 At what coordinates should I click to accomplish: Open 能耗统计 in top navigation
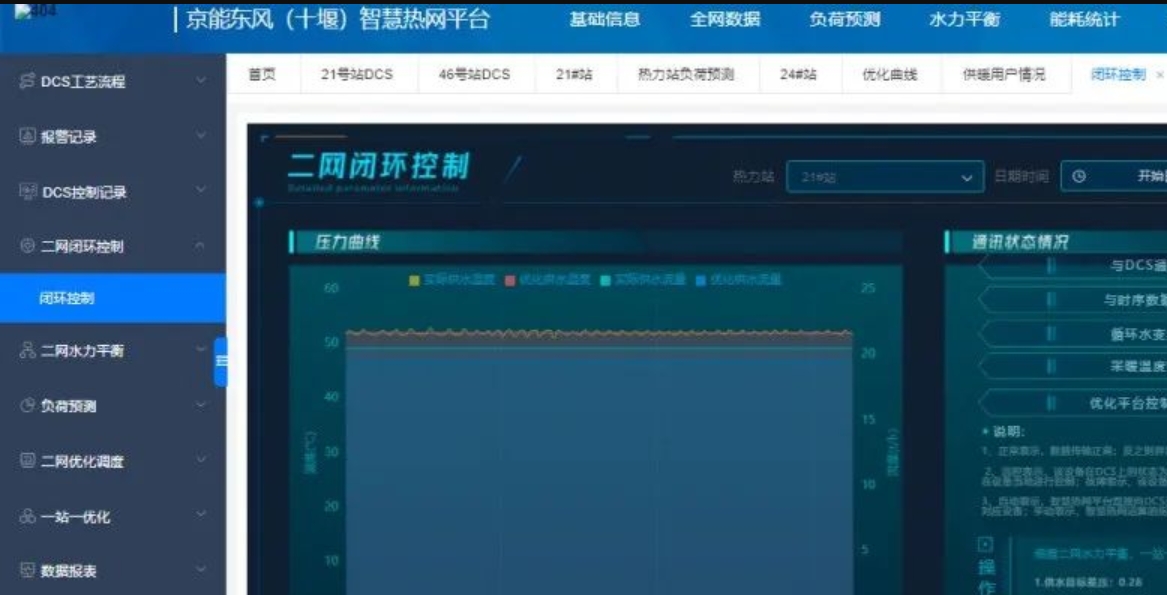(1084, 21)
